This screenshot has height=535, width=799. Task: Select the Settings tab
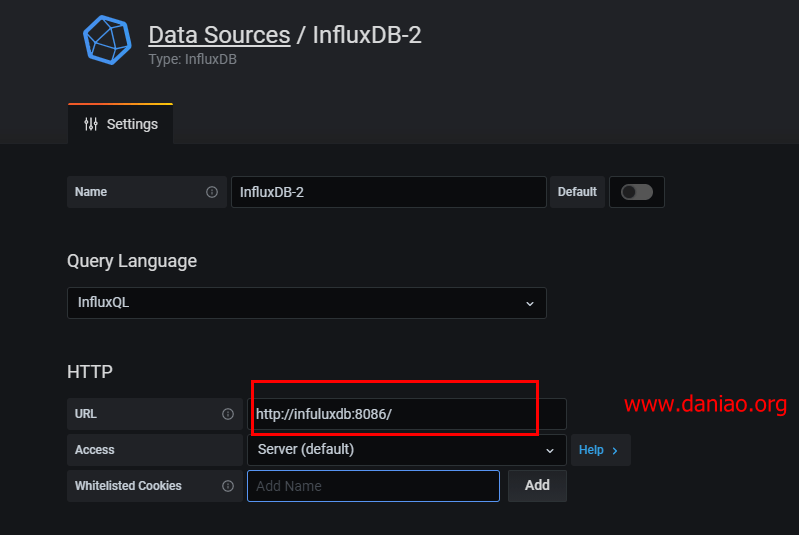click(120, 124)
